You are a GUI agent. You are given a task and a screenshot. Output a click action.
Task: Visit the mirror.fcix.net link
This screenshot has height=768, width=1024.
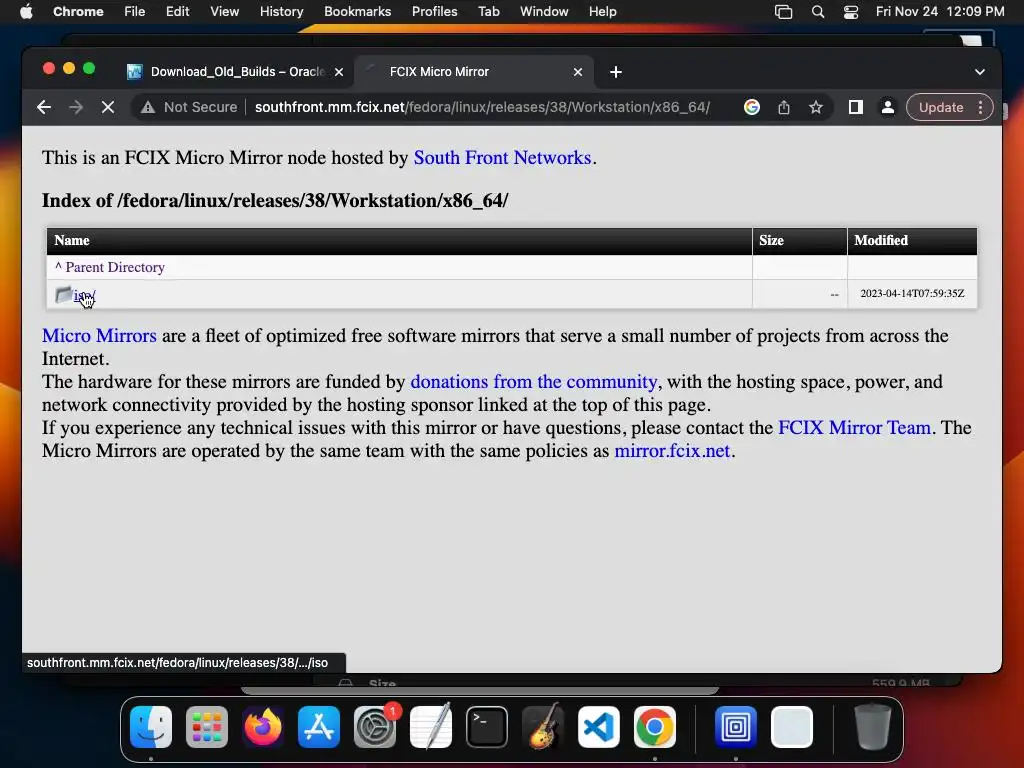pos(672,451)
